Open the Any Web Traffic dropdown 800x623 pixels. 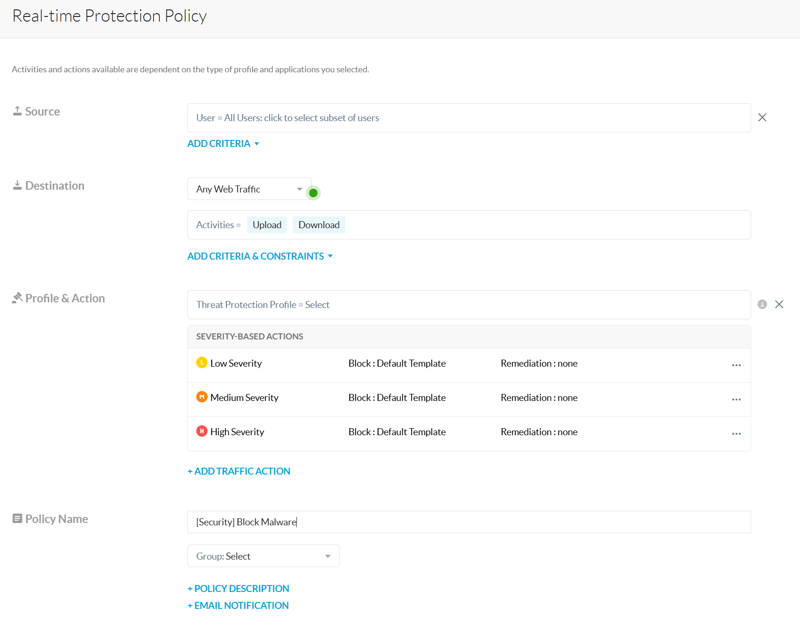tap(249, 189)
